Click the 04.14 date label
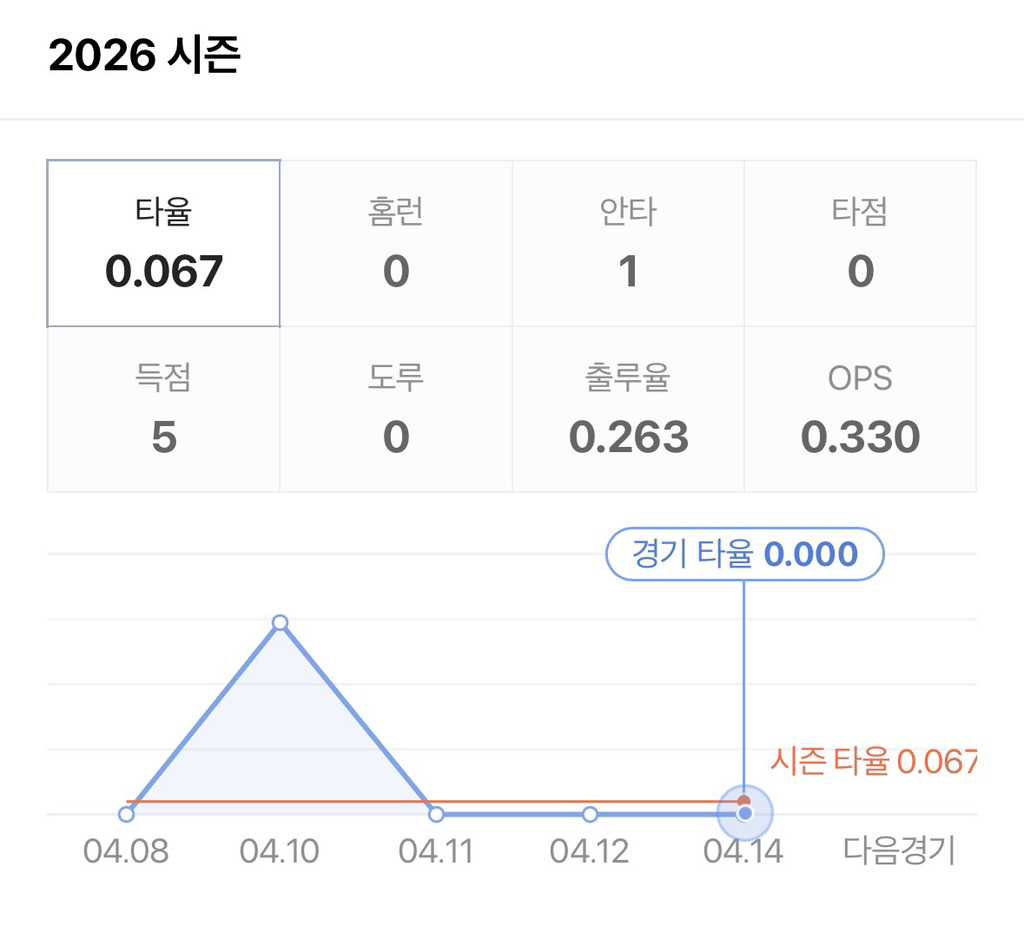Image resolution: width=1024 pixels, height=932 pixels. (x=743, y=852)
